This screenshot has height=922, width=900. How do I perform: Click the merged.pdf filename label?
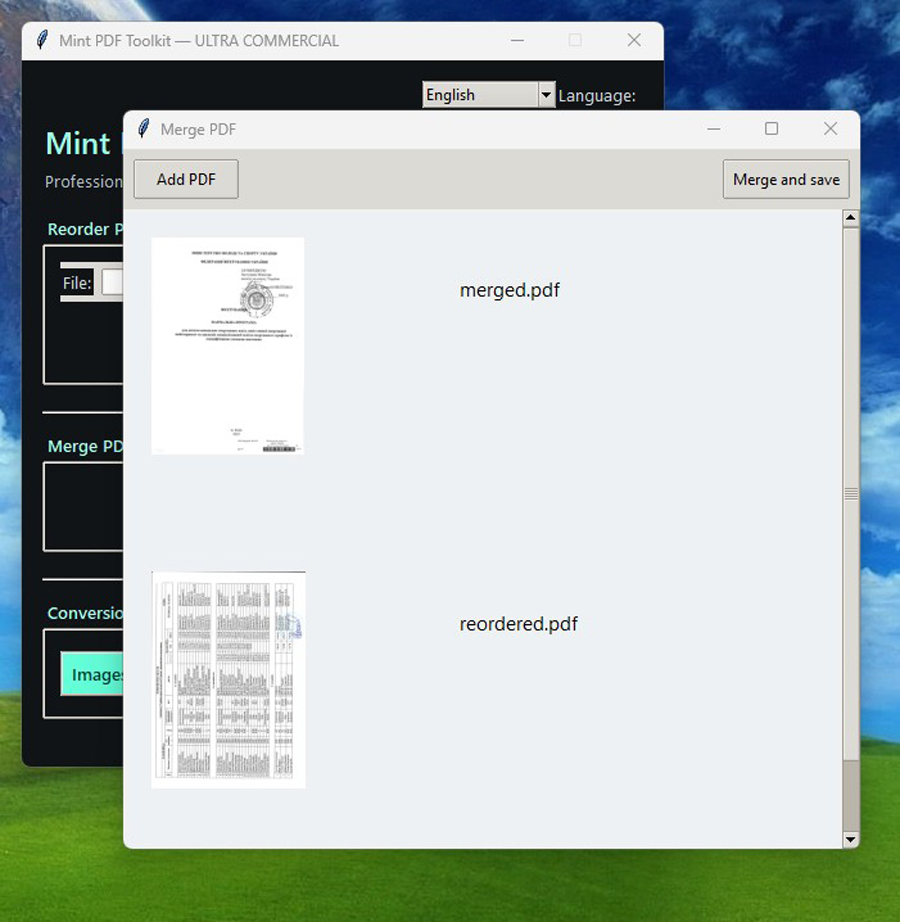pyautogui.click(x=510, y=290)
